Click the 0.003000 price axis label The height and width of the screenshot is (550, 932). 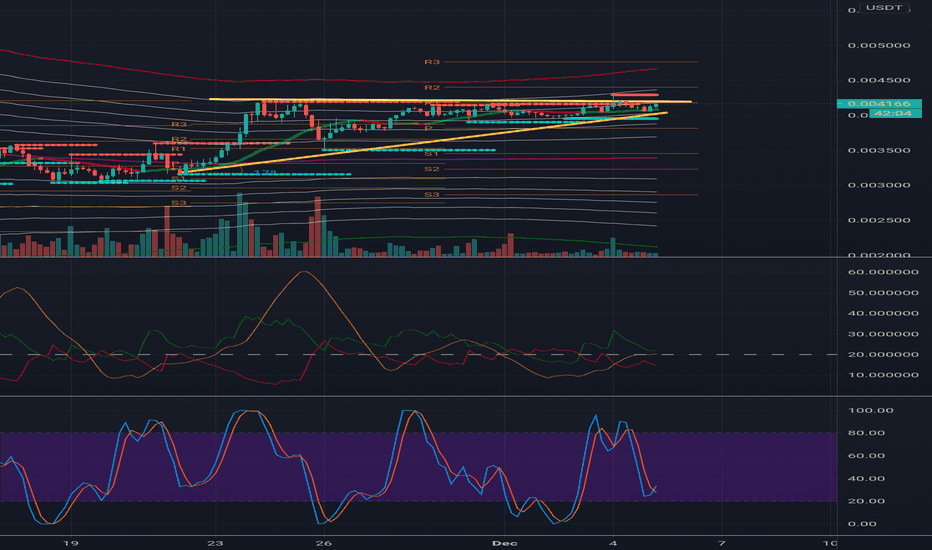pos(879,185)
